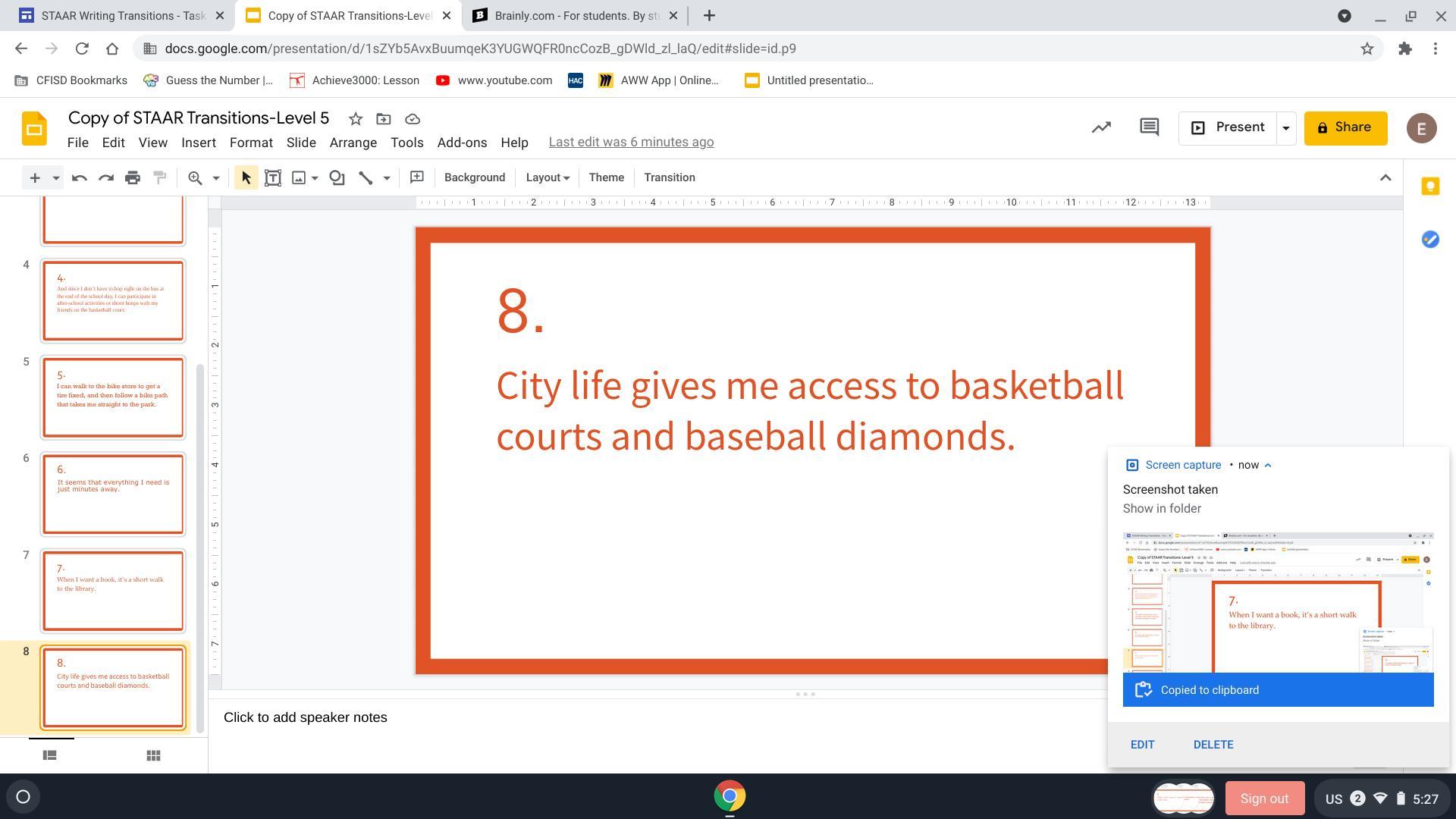Open Background color settings
Viewport: 1456px width, 819px height.
[474, 177]
